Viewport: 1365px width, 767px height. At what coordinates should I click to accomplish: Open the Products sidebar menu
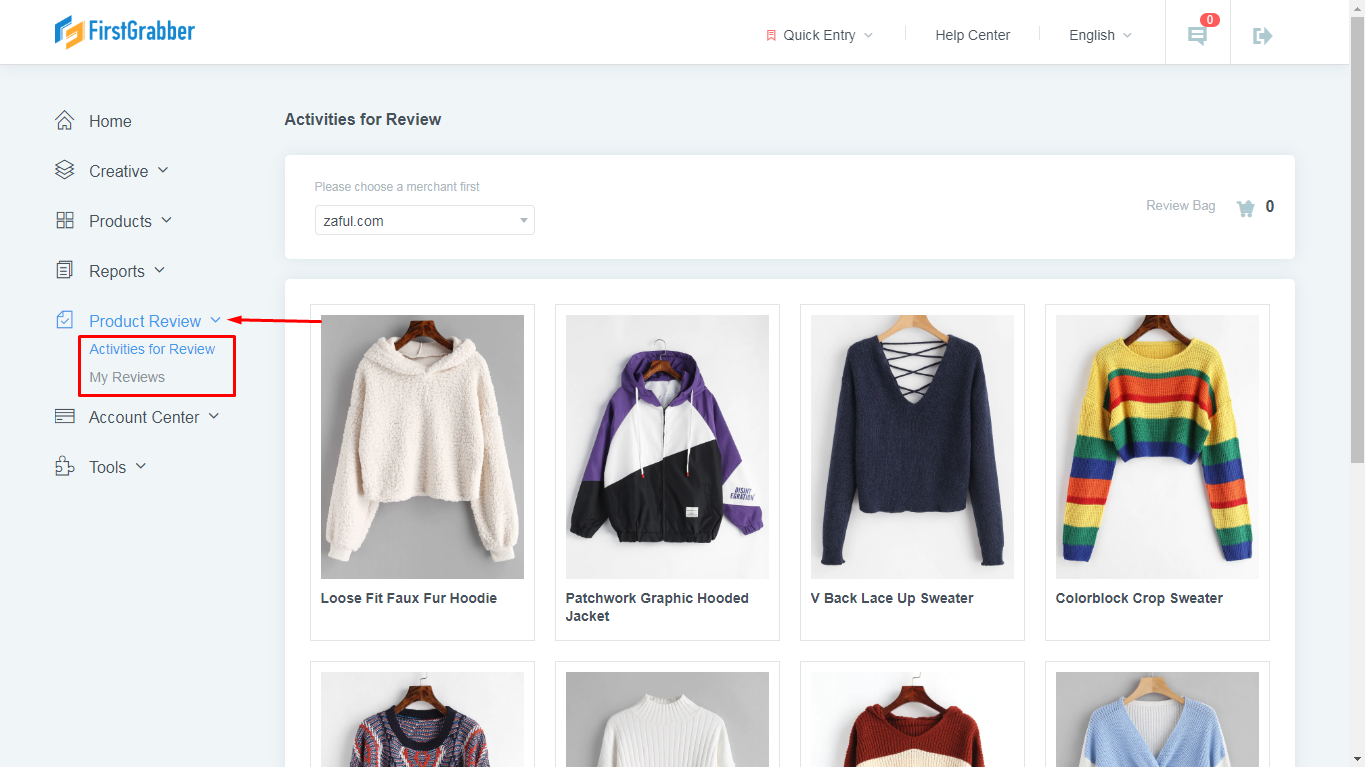pos(120,221)
